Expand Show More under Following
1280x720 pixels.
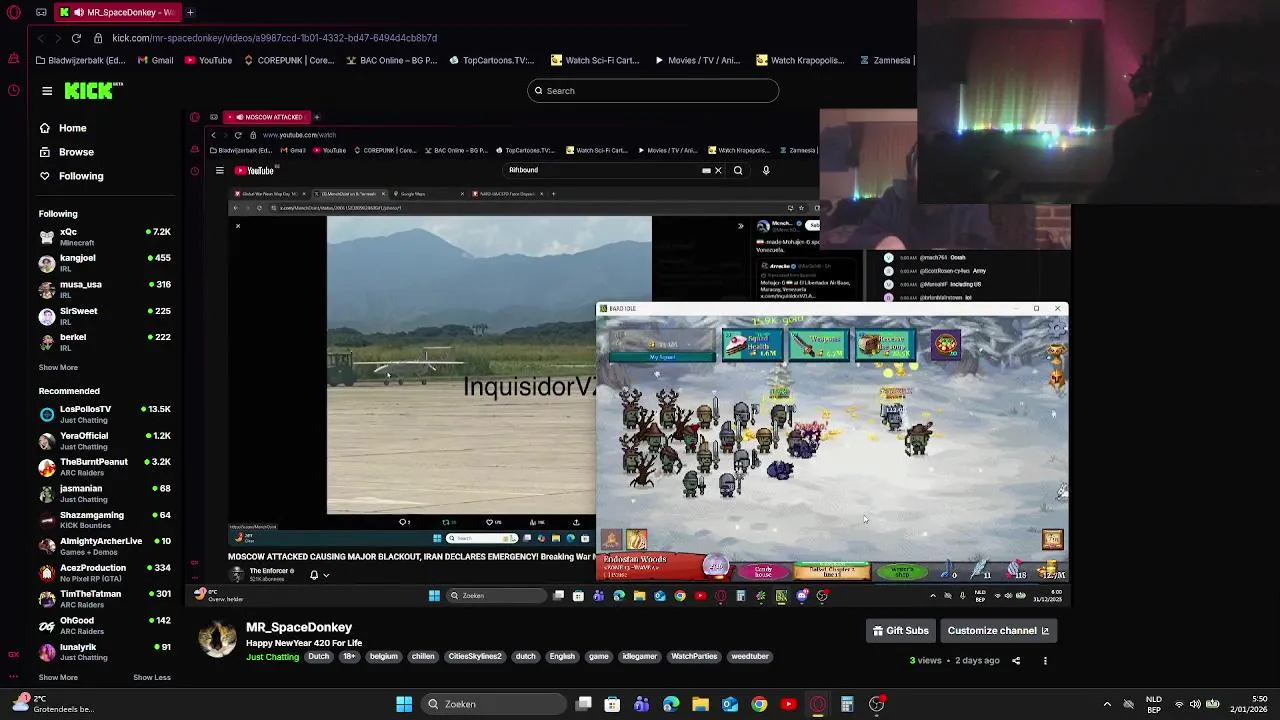click(58, 367)
